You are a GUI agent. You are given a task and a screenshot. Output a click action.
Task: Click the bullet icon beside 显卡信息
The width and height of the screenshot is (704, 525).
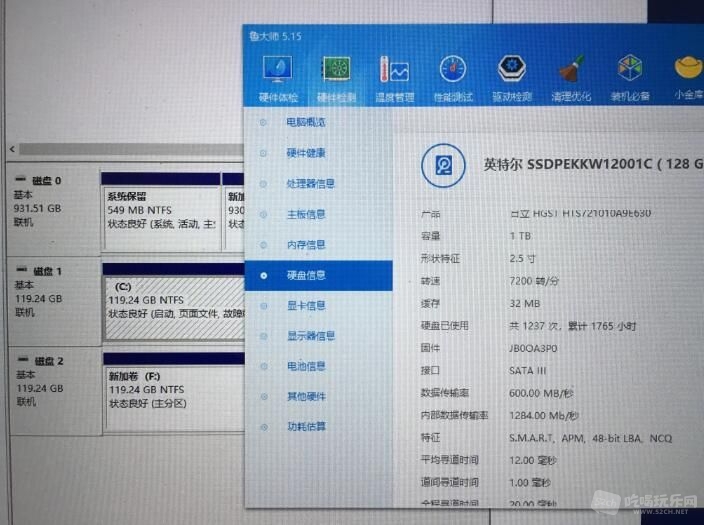(x=264, y=306)
